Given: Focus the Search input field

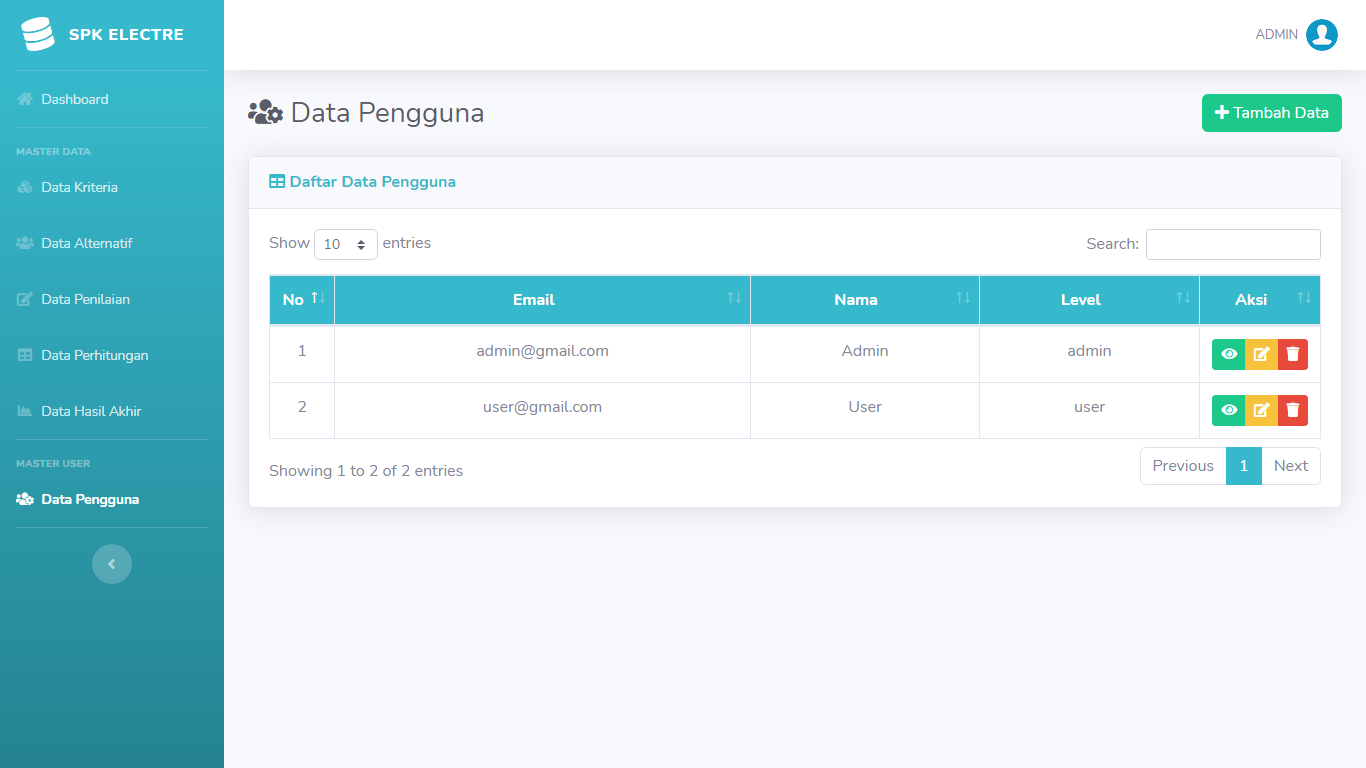Looking at the screenshot, I should 1233,244.
